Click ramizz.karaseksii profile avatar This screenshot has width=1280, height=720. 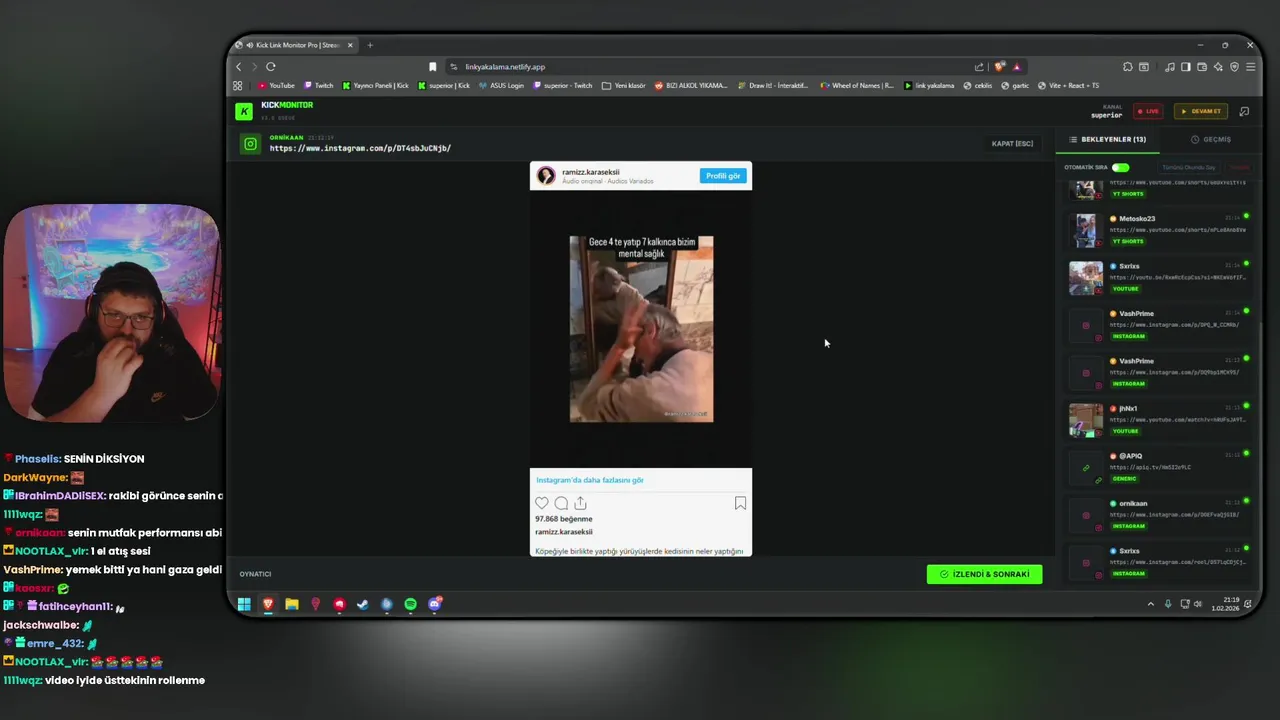[546, 176]
